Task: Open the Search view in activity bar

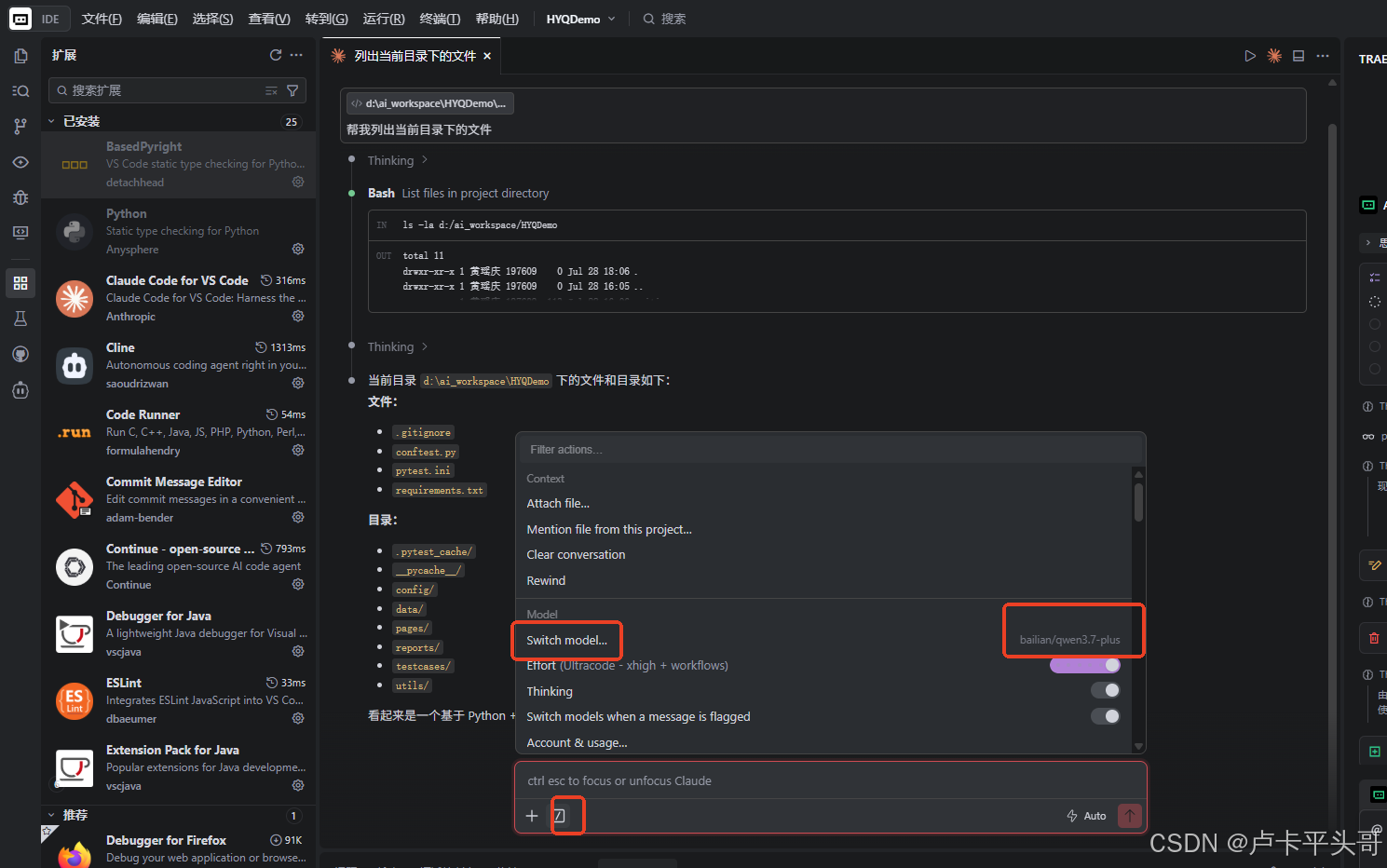Action: (20, 91)
